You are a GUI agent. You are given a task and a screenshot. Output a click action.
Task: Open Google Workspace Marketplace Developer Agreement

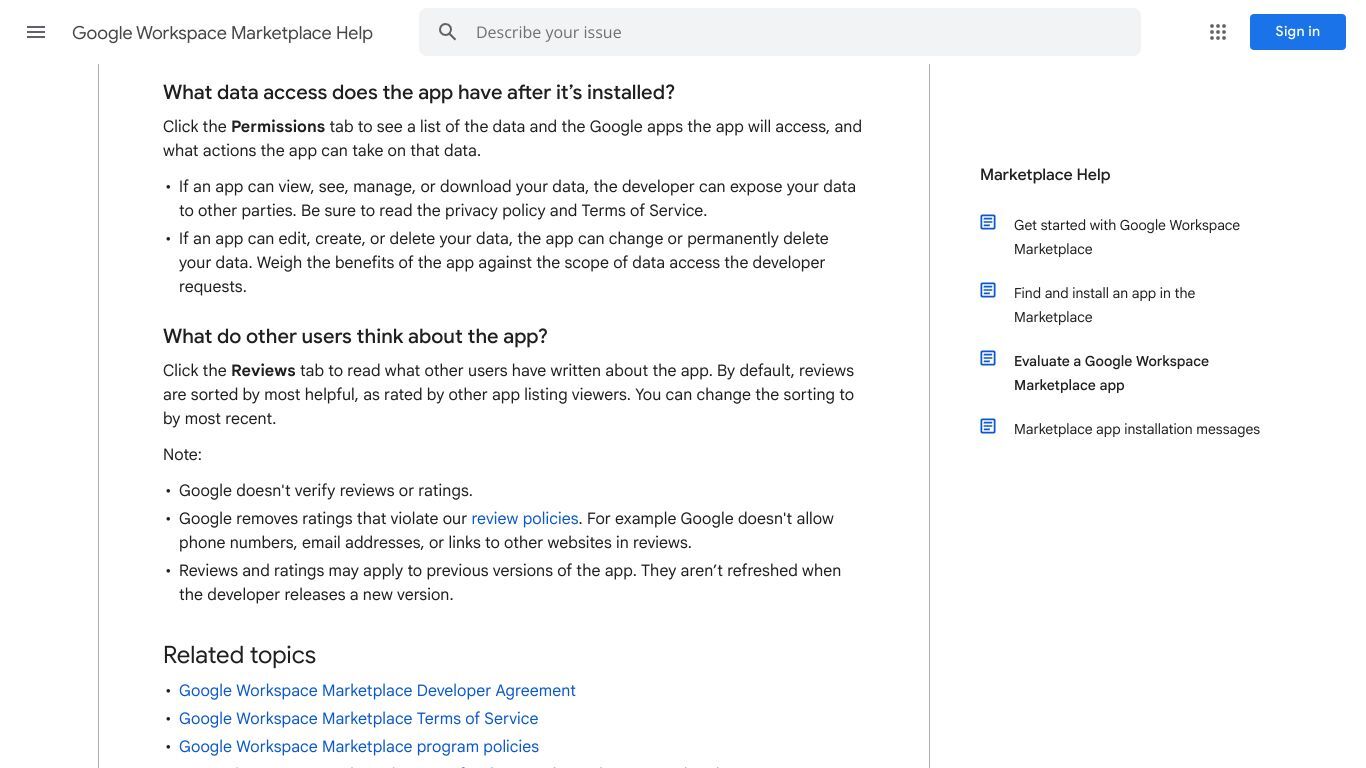(377, 690)
